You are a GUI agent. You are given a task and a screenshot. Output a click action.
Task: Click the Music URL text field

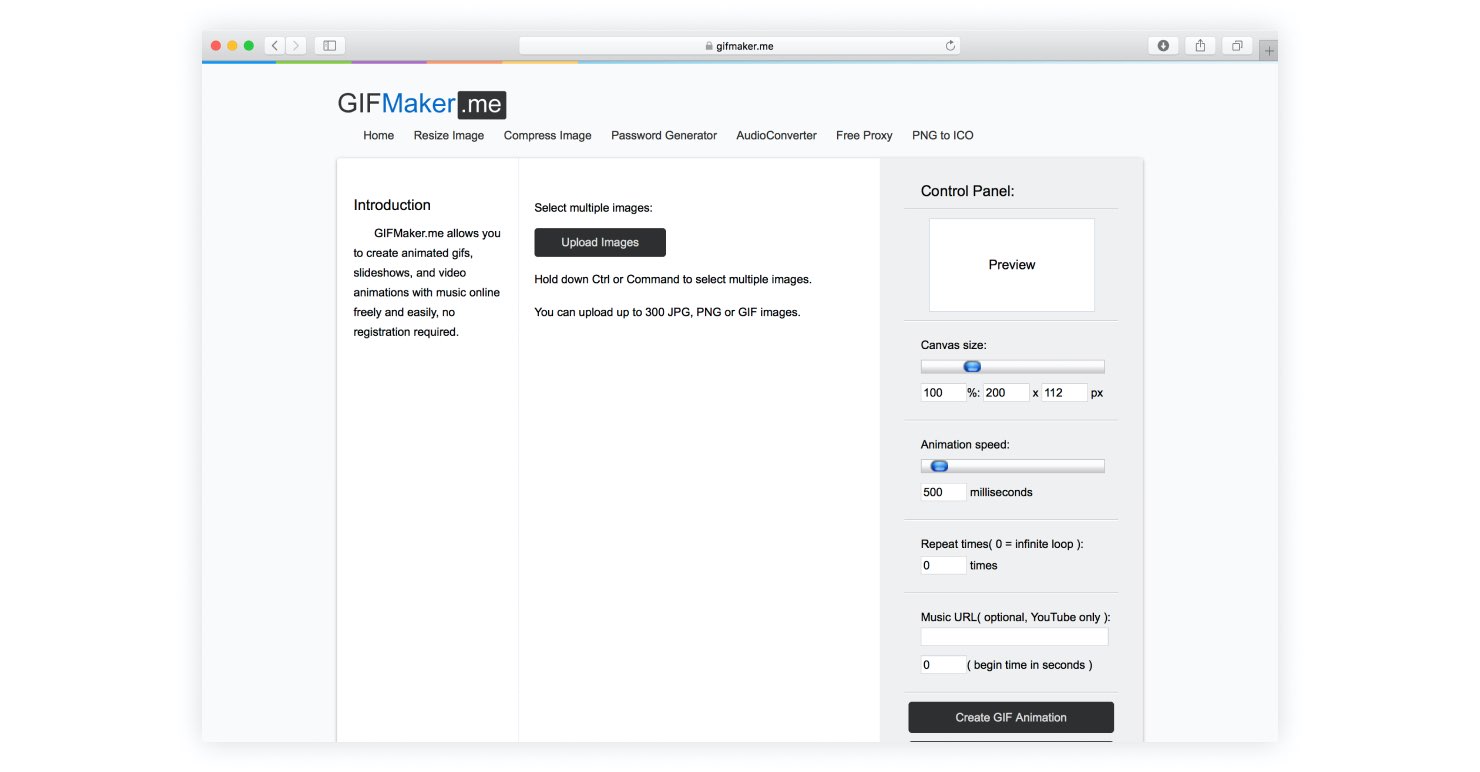tap(1014, 637)
